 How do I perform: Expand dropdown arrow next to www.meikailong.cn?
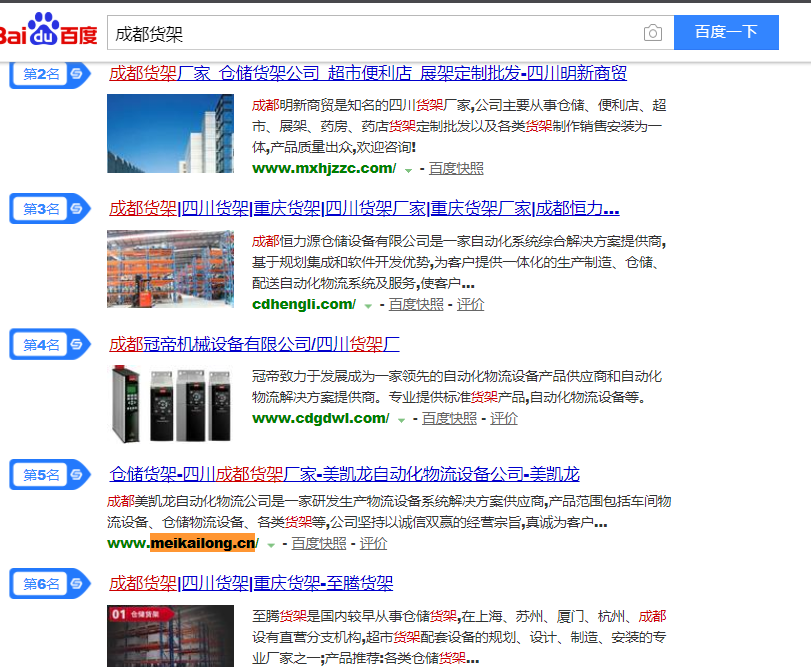(x=271, y=545)
